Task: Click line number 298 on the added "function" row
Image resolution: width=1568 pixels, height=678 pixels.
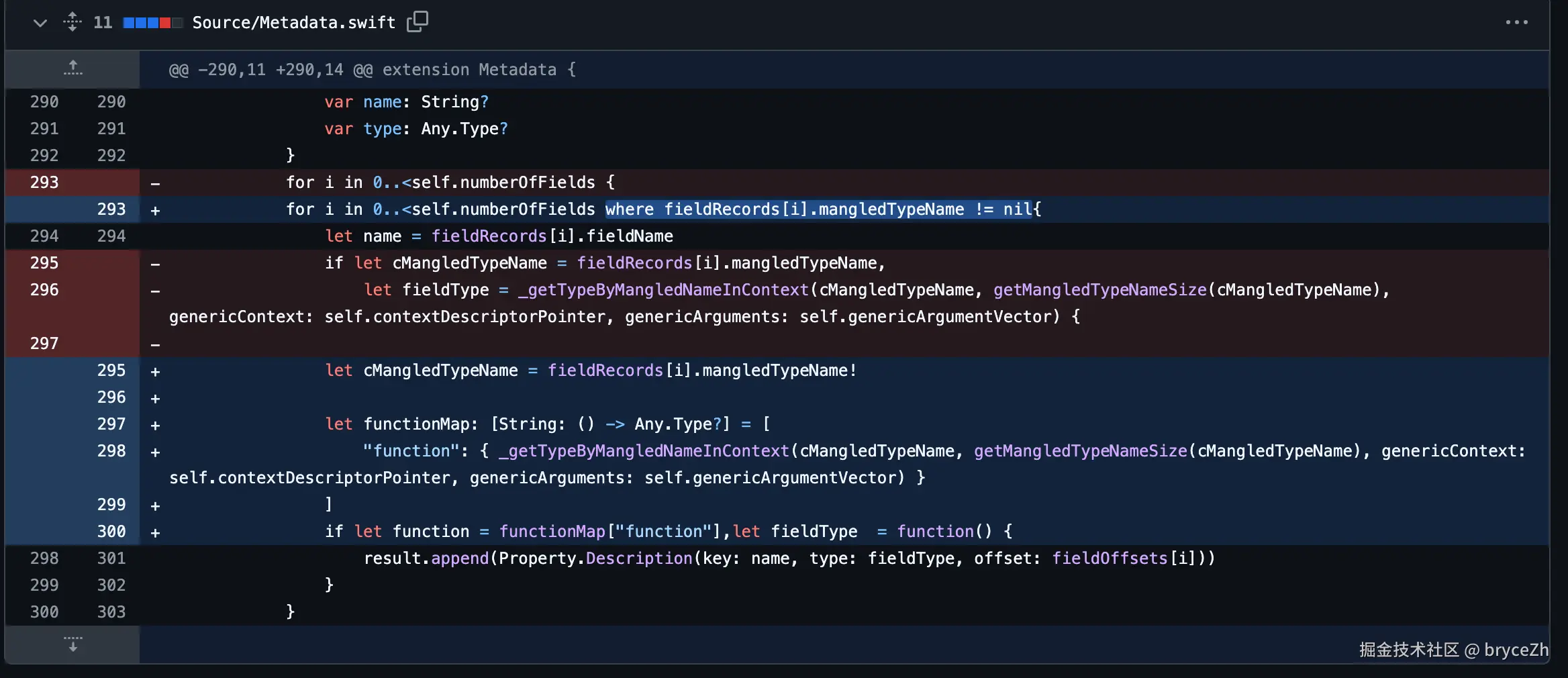Action: pos(111,451)
